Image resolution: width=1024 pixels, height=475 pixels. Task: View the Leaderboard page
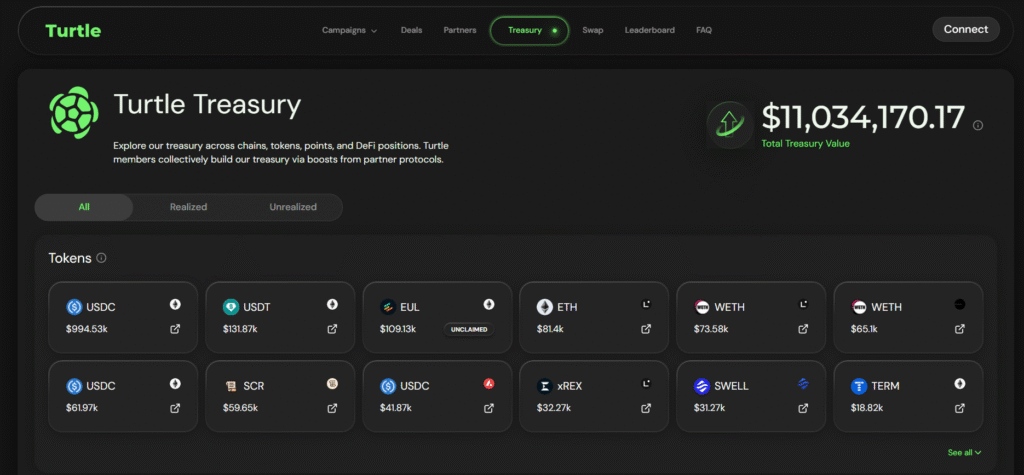point(650,30)
